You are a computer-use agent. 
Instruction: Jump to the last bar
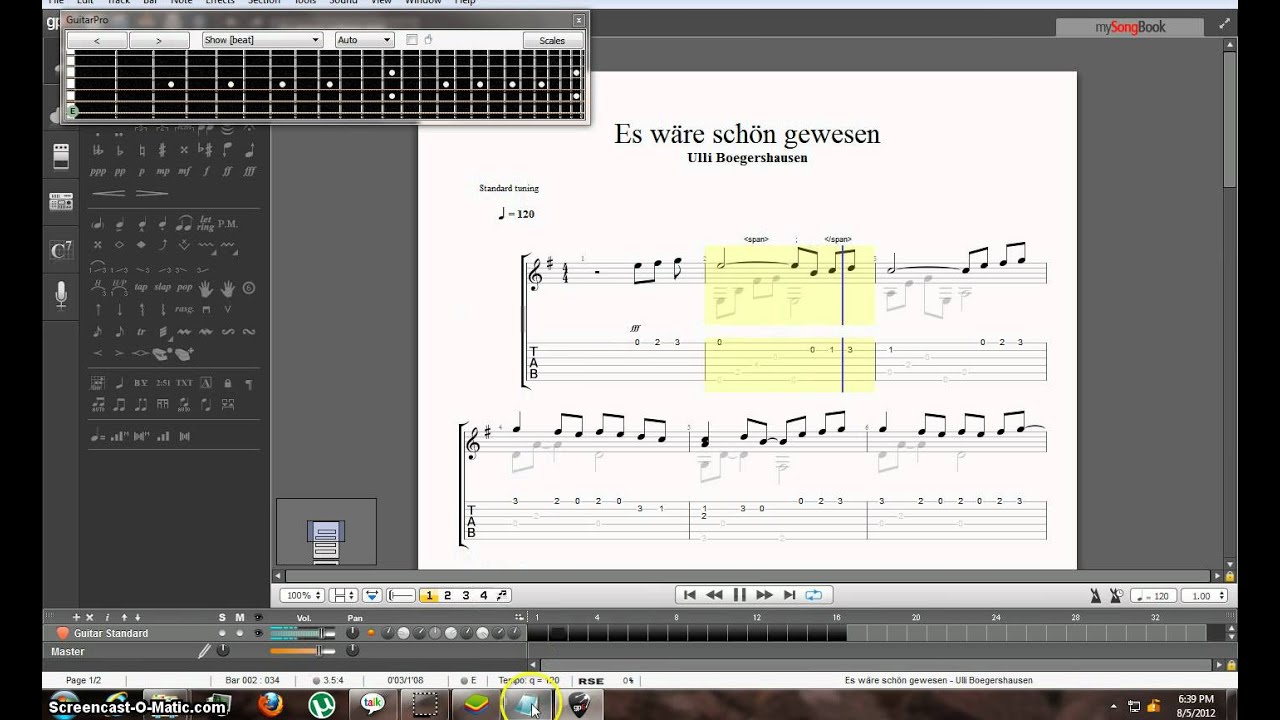tap(790, 595)
